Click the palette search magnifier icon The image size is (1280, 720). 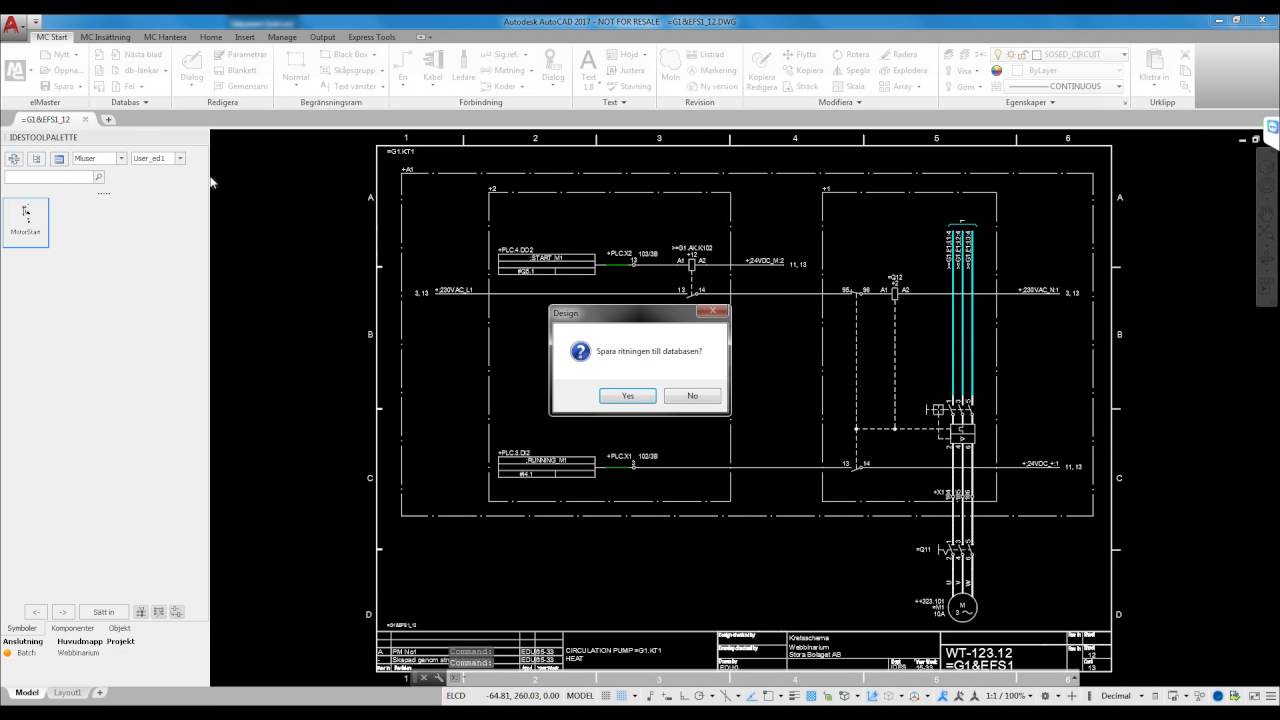pos(98,177)
